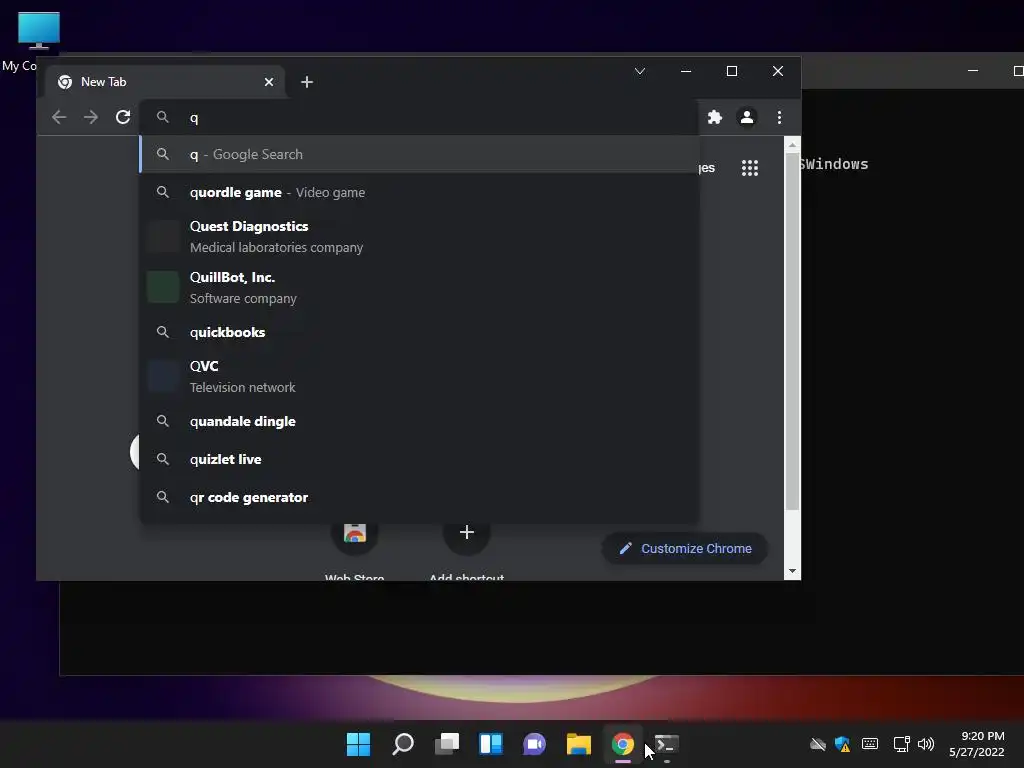Select the Quest Diagnostics suggestion
This screenshot has height=768, width=1024.
pos(419,236)
